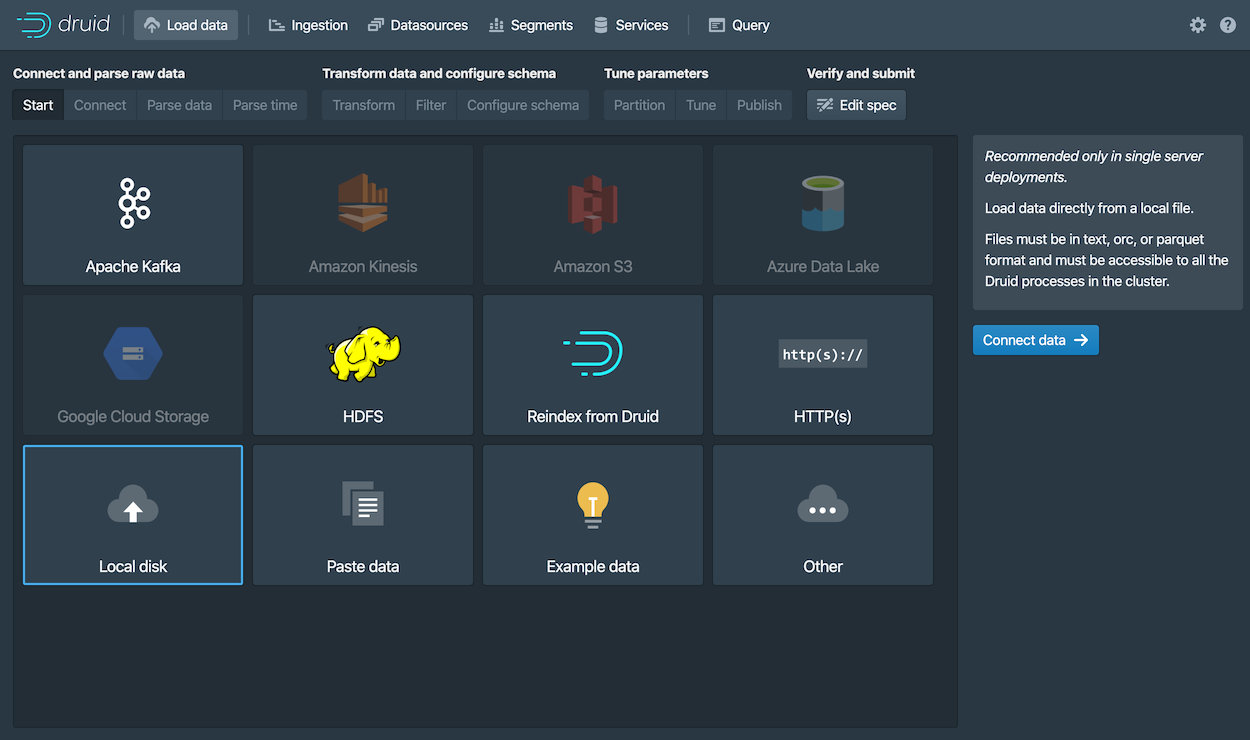The image size is (1250, 740).
Task: Choose the Other data source tile
Action: tap(822, 515)
